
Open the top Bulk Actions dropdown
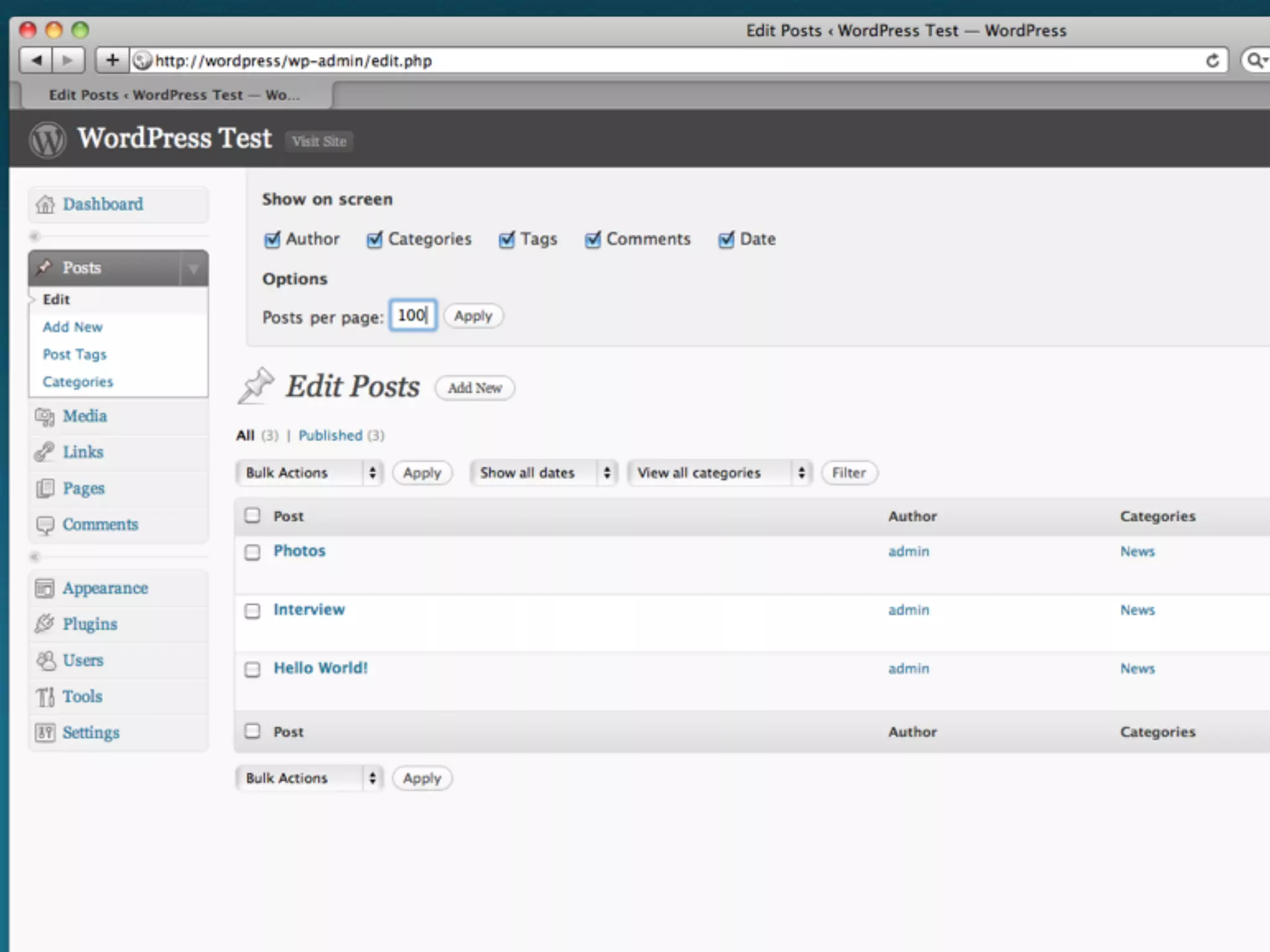point(309,473)
